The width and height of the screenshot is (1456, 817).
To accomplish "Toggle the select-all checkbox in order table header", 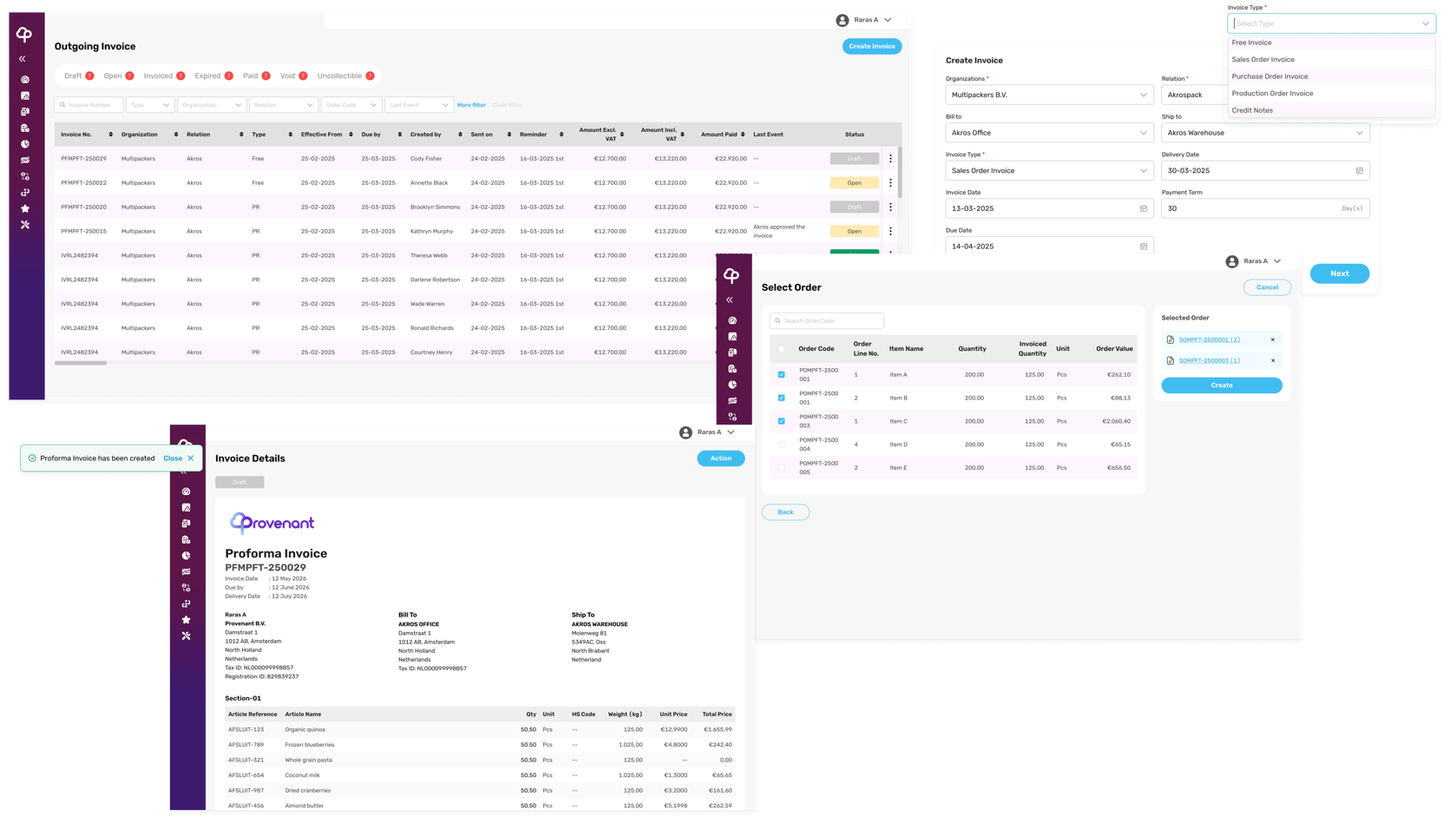I will tap(782, 349).
